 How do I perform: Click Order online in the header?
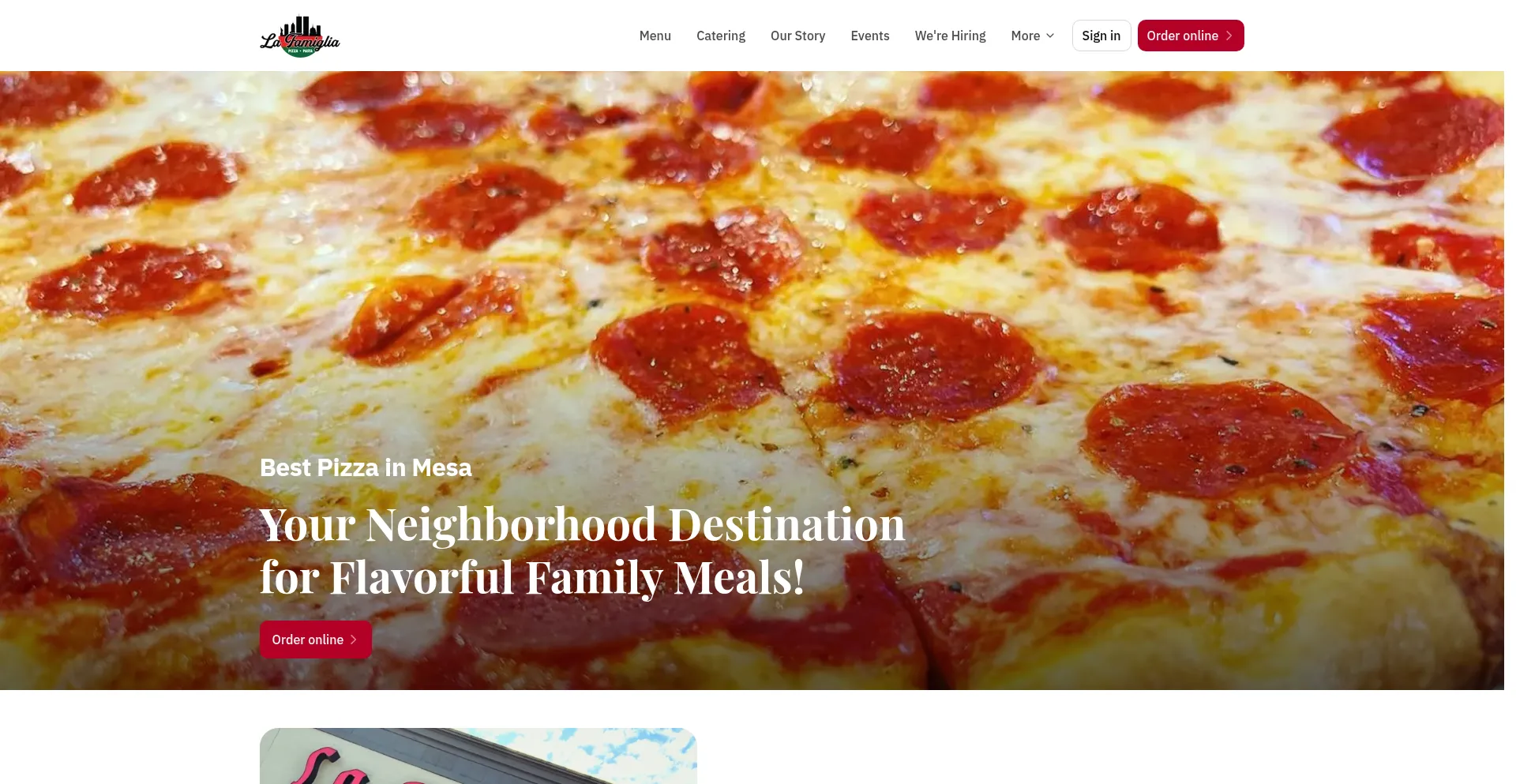(1190, 36)
